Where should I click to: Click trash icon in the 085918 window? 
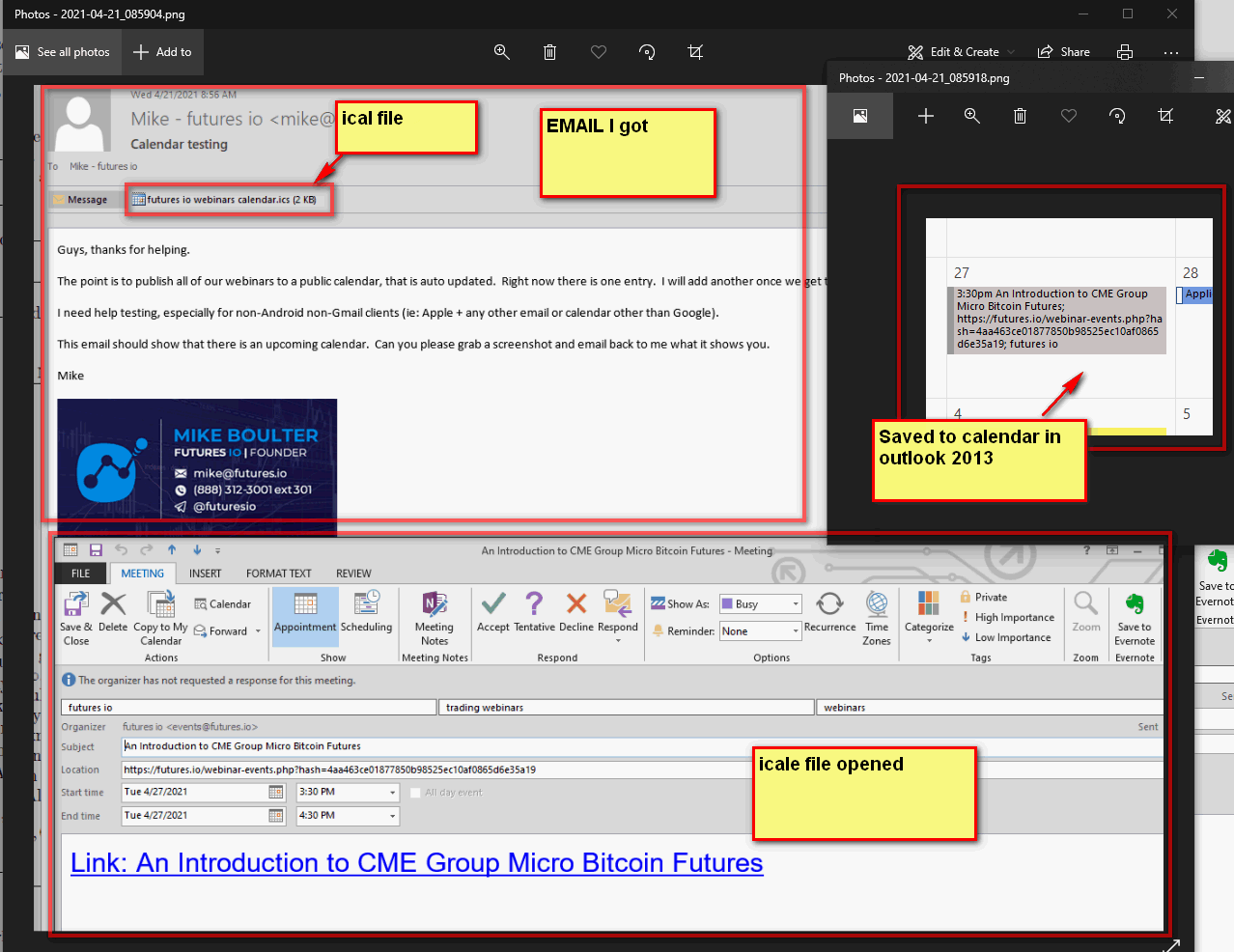(x=1020, y=116)
